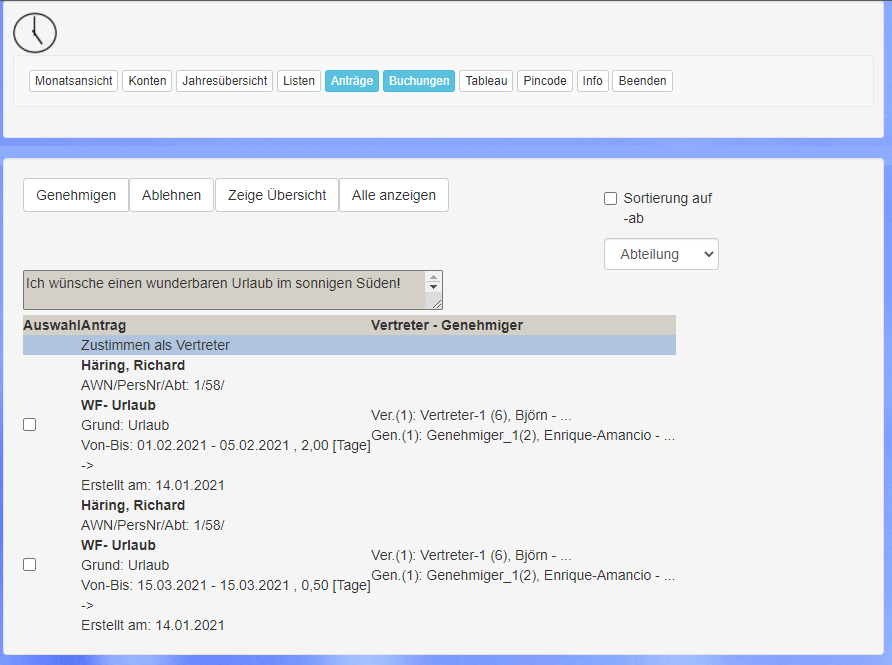This screenshot has height=665, width=892.
Task: Open the Pincode page
Action: point(545,81)
